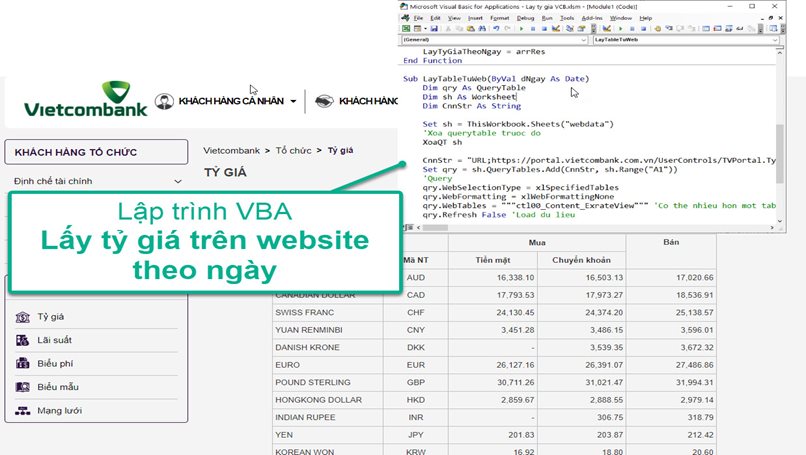Click the horizontal scrollbar thumb of code window
This screenshot has height=455, width=806.
pos(435,227)
